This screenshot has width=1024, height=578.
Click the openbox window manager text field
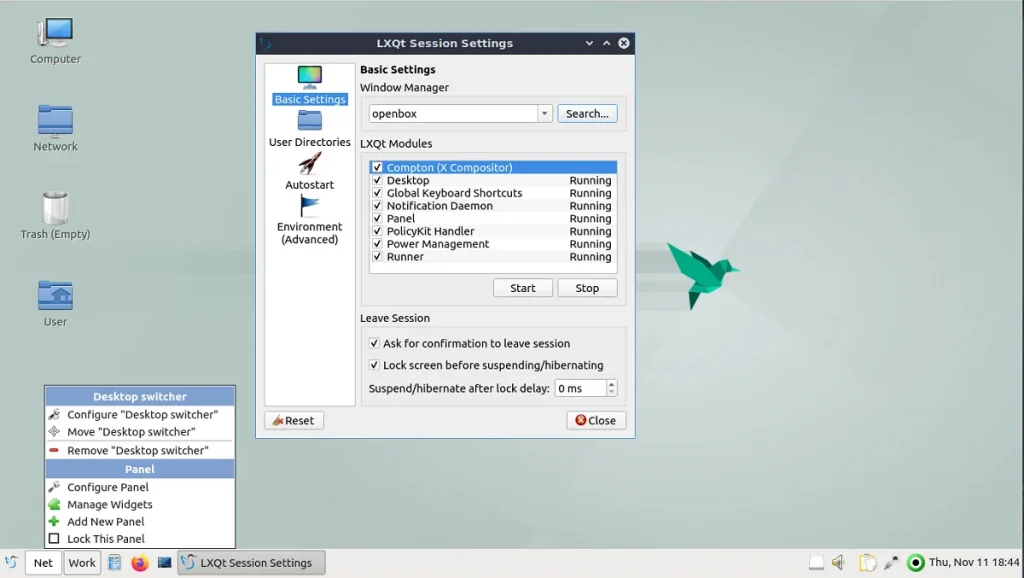pyautogui.click(x=453, y=114)
